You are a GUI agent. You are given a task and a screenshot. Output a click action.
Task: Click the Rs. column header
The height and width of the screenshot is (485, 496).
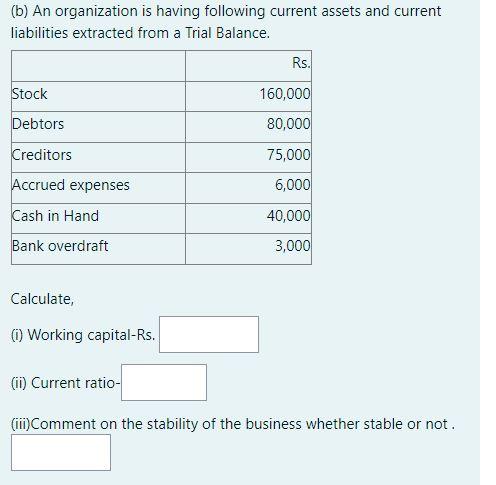[x=248, y=66]
